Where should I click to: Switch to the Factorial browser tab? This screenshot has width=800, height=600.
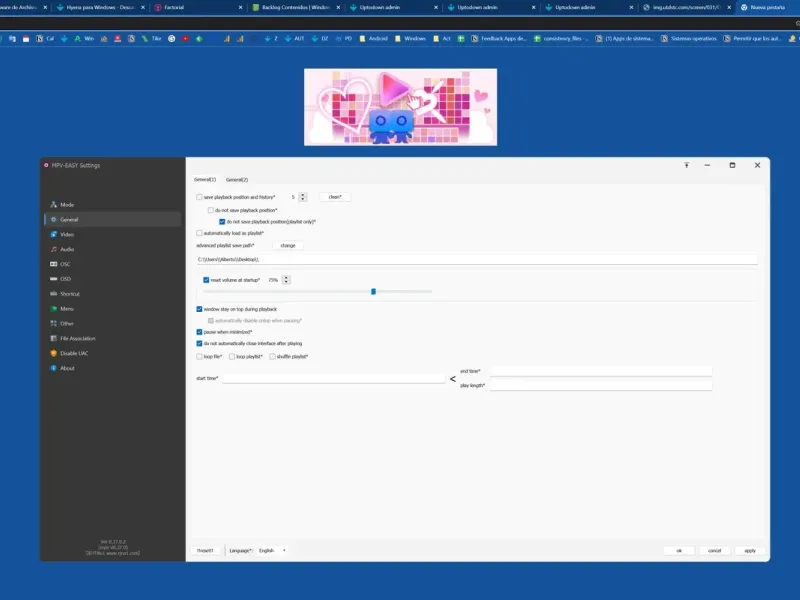pyautogui.click(x=199, y=8)
